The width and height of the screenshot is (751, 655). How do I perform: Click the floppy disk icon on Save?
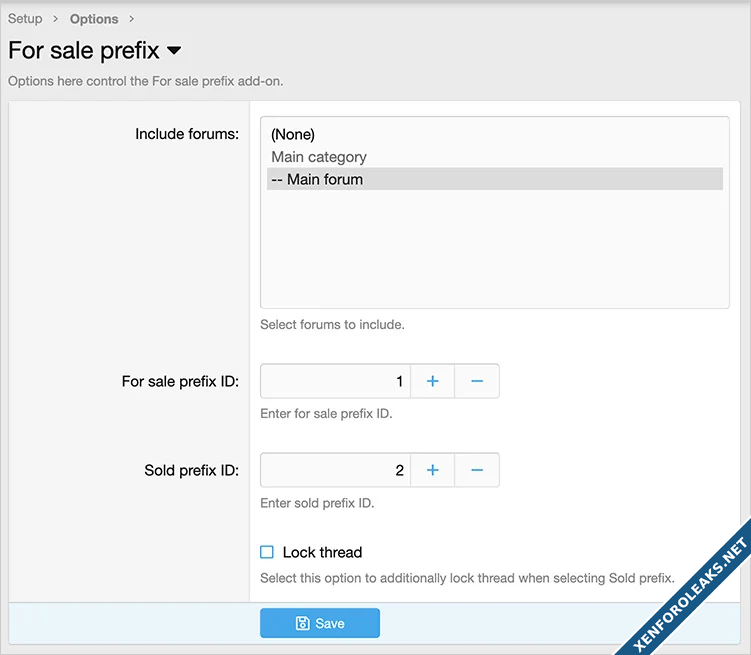tap(303, 623)
